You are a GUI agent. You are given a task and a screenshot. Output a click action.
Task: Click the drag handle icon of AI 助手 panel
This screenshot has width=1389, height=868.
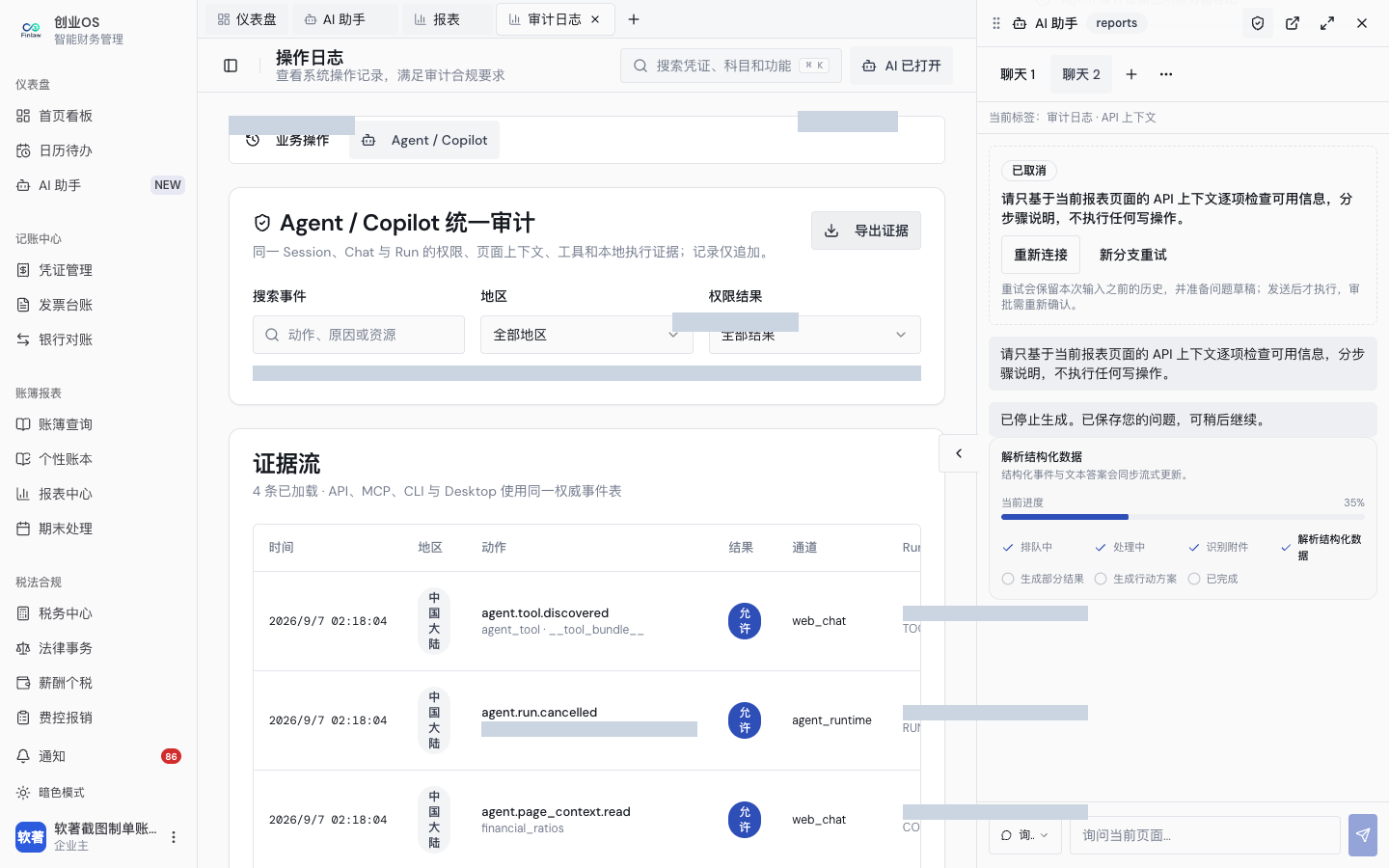coord(996,23)
